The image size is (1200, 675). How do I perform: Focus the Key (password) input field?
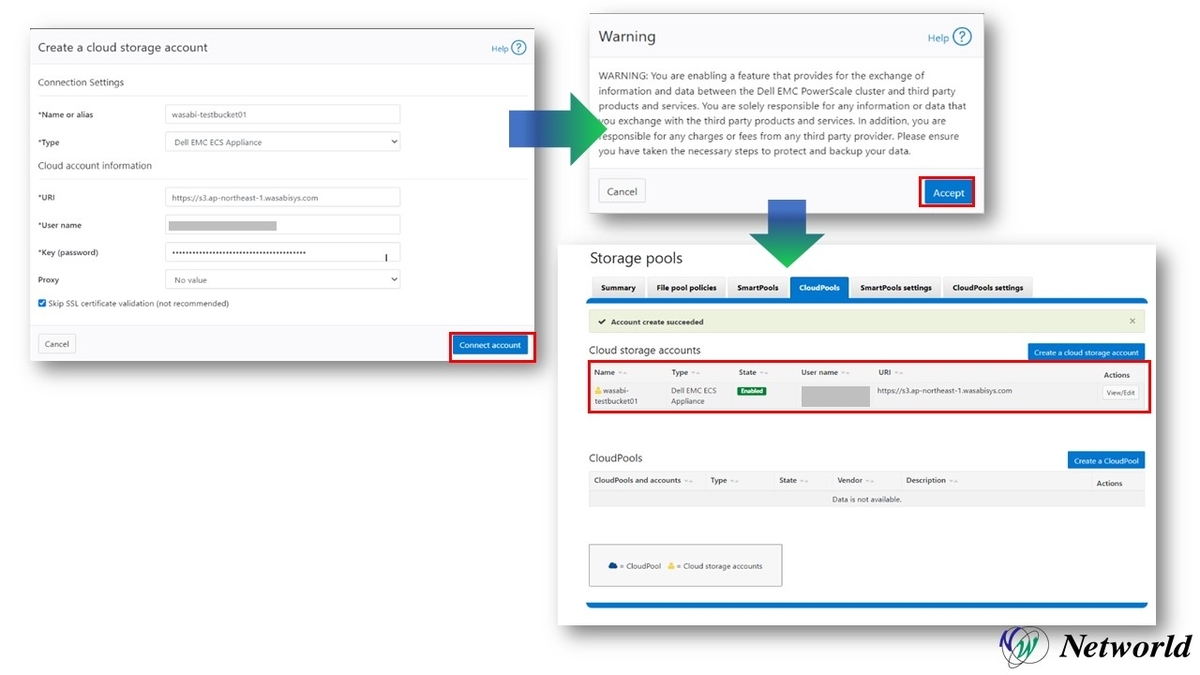click(x=283, y=252)
